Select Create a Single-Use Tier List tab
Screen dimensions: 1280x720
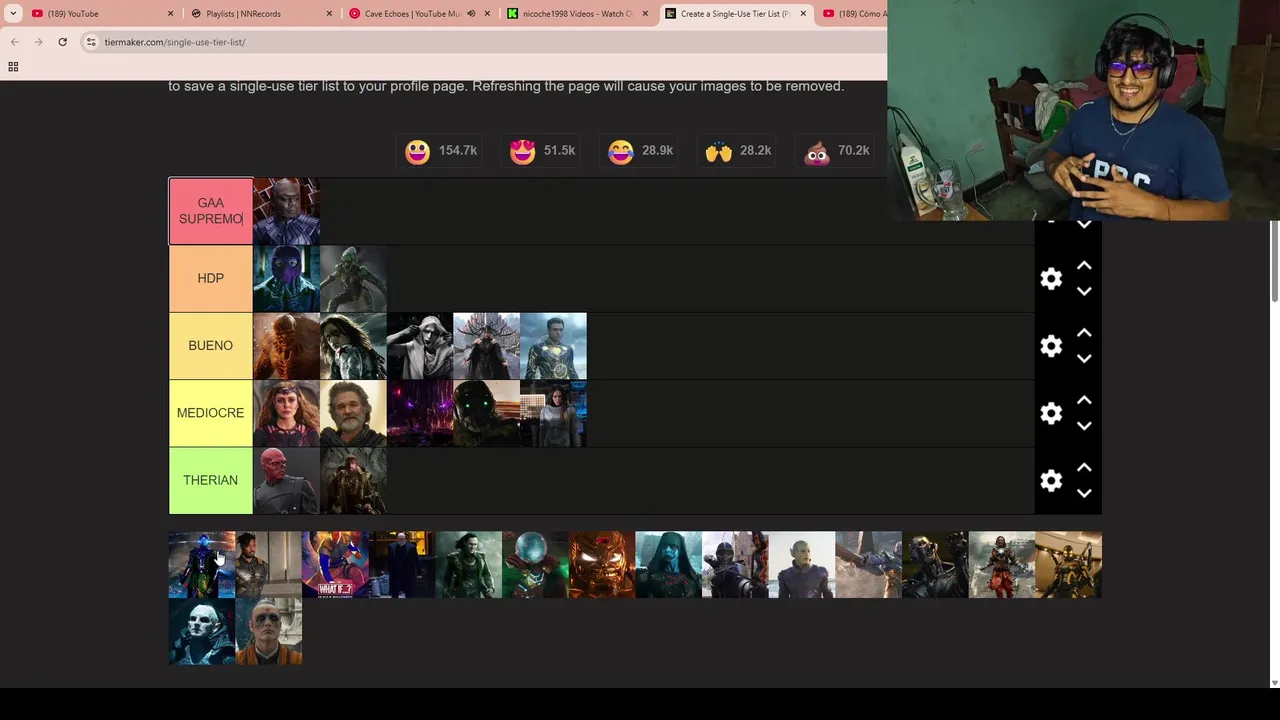[x=737, y=14]
